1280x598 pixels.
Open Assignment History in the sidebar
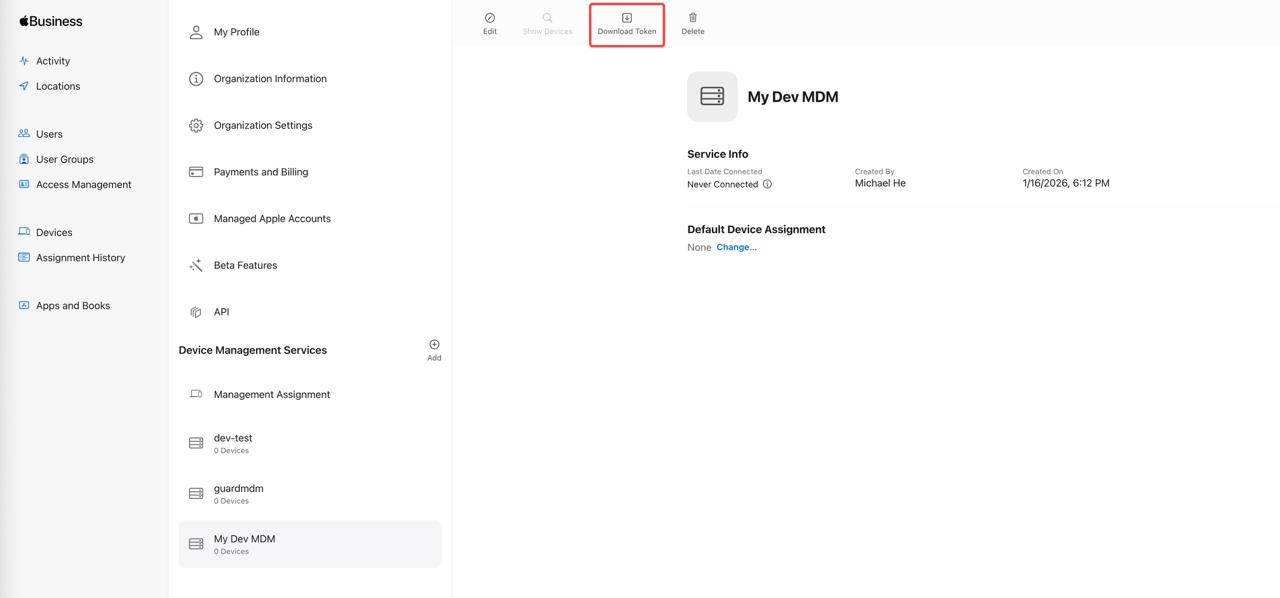[x=81, y=257]
